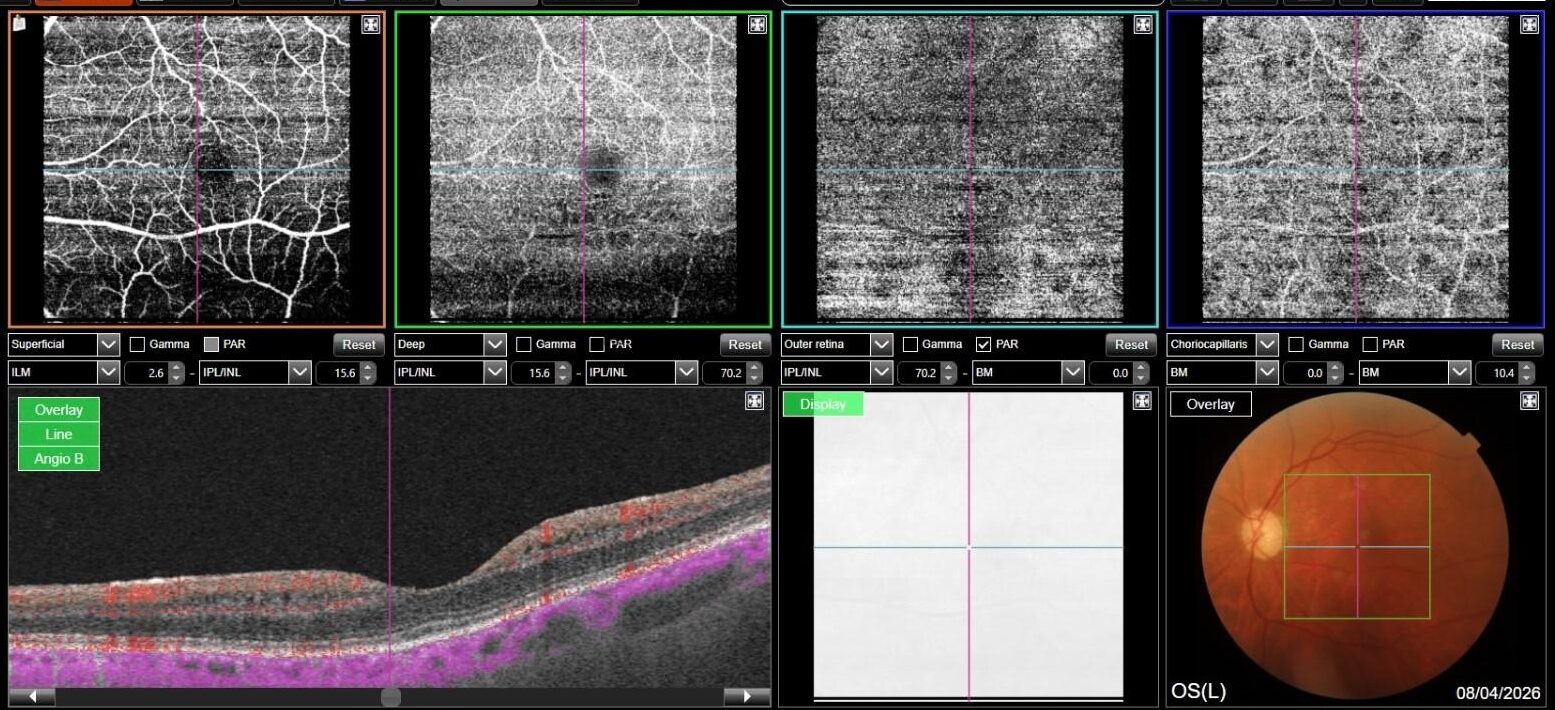The image size is (1555, 710).
Task: Maximize the Choriocapillaris image panel
Action: click(x=1529, y=26)
